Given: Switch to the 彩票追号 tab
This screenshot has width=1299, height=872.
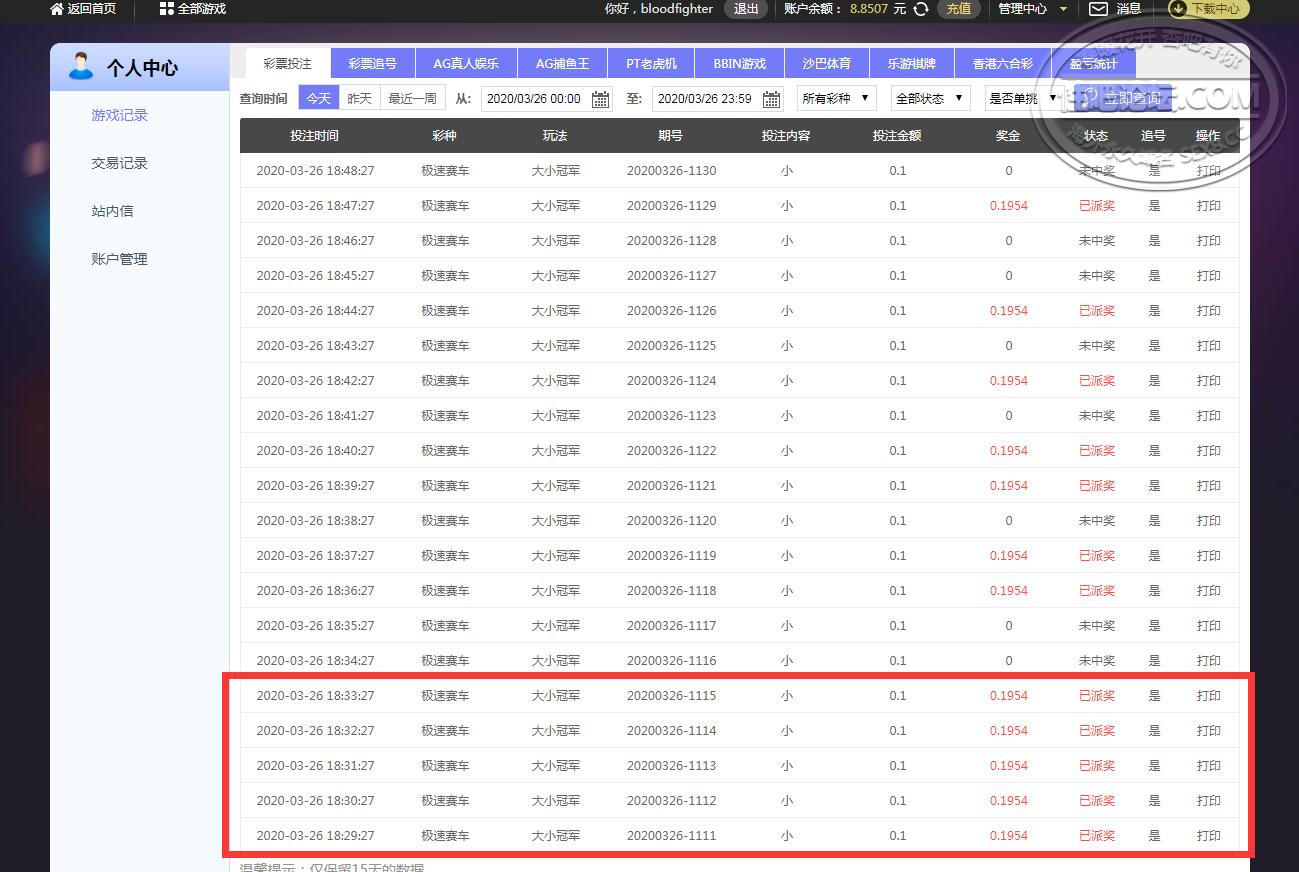Looking at the screenshot, I should pos(372,64).
